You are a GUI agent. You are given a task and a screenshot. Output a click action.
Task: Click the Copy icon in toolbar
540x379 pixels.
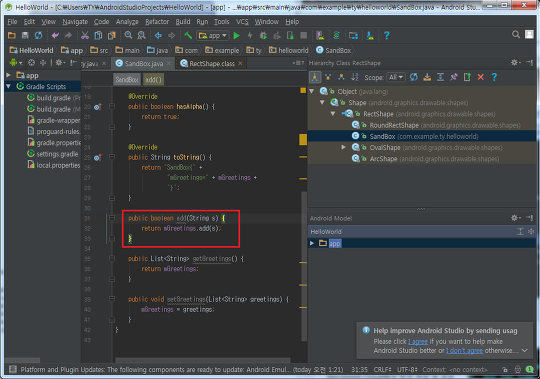[x=98, y=35]
